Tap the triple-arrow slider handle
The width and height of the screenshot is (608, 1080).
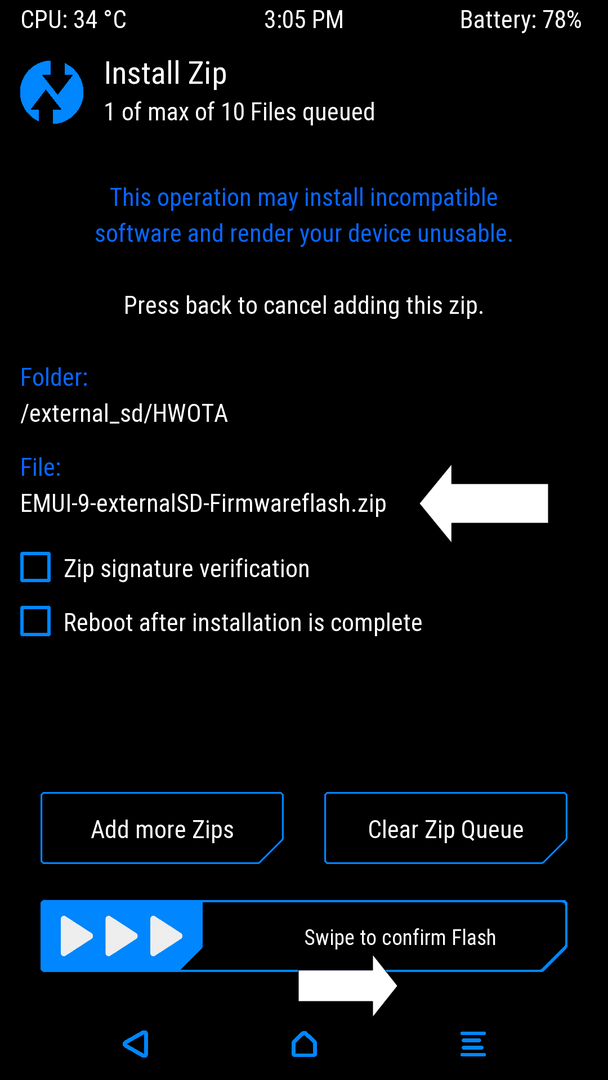[122, 936]
